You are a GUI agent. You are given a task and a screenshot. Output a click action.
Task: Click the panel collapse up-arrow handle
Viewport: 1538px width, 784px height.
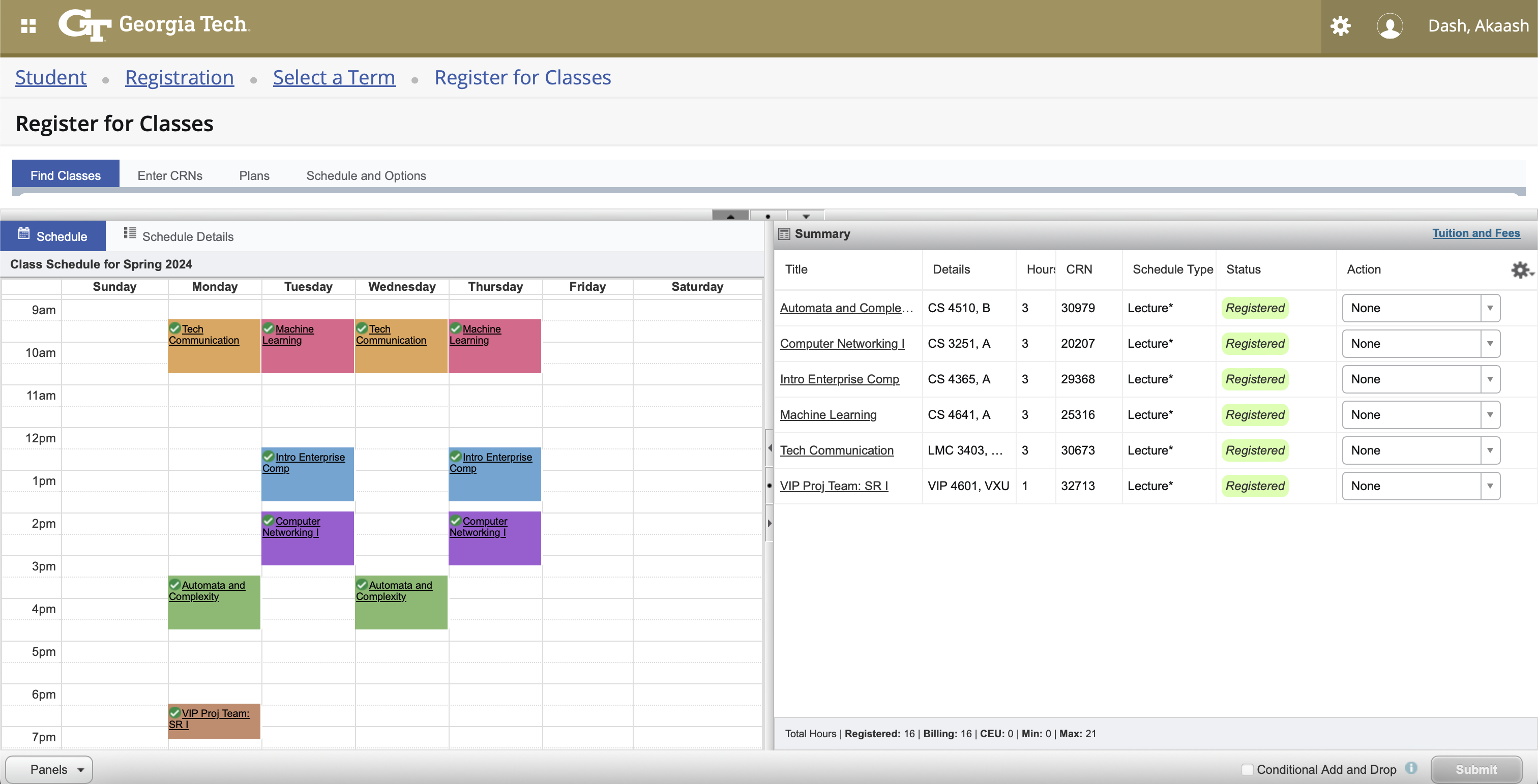click(x=730, y=216)
